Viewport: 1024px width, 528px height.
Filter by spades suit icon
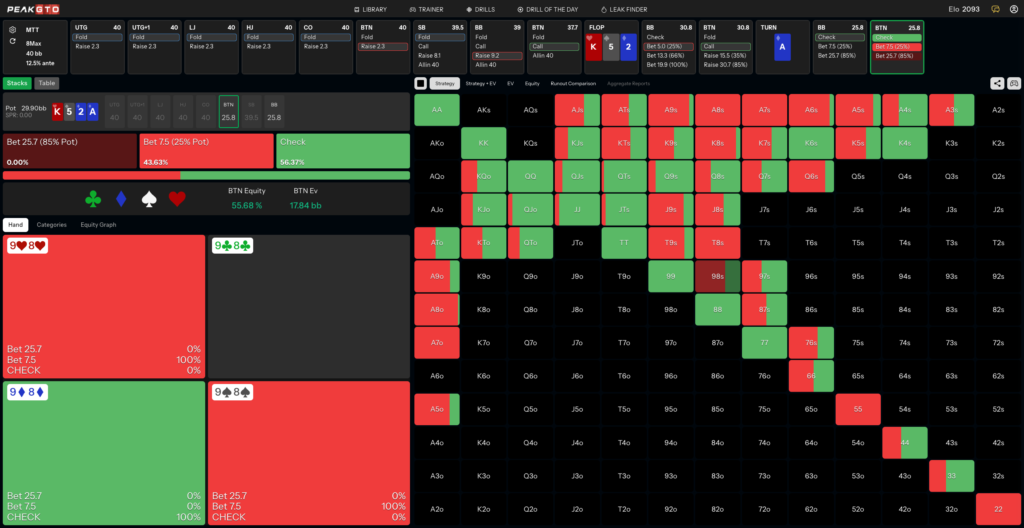coord(150,199)
